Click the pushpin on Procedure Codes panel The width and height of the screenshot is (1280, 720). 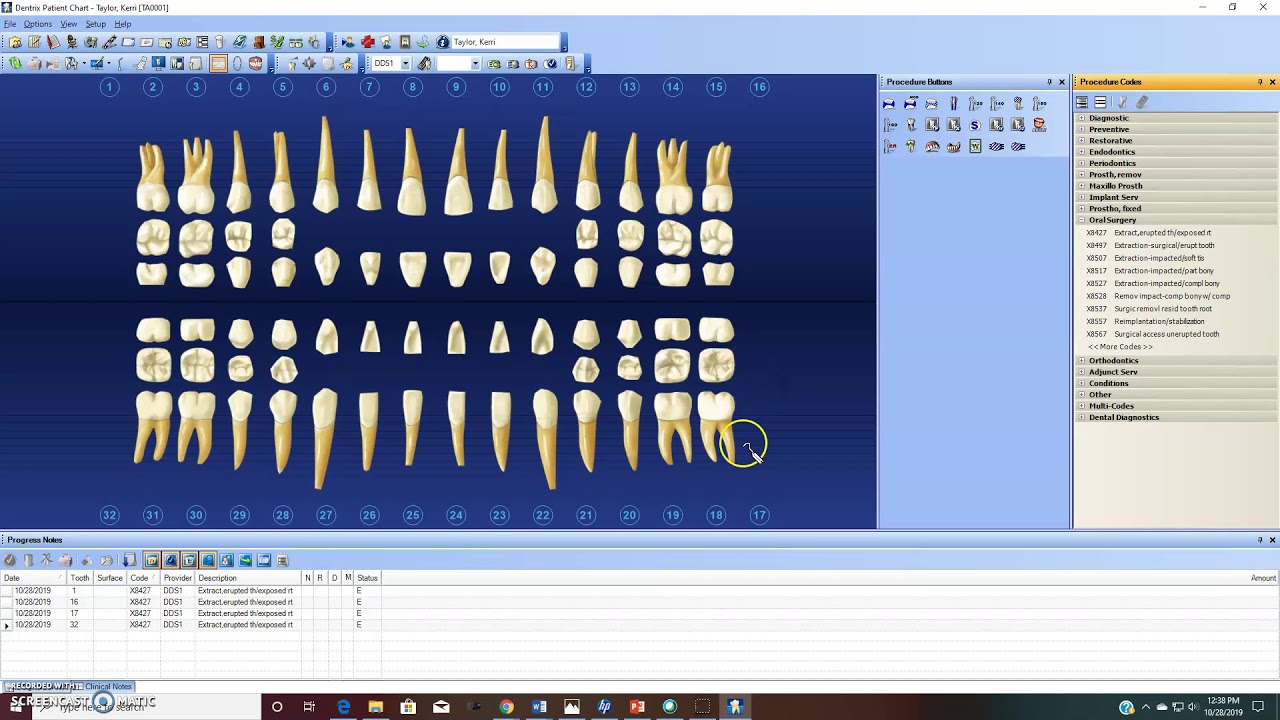click(1260, 82)
